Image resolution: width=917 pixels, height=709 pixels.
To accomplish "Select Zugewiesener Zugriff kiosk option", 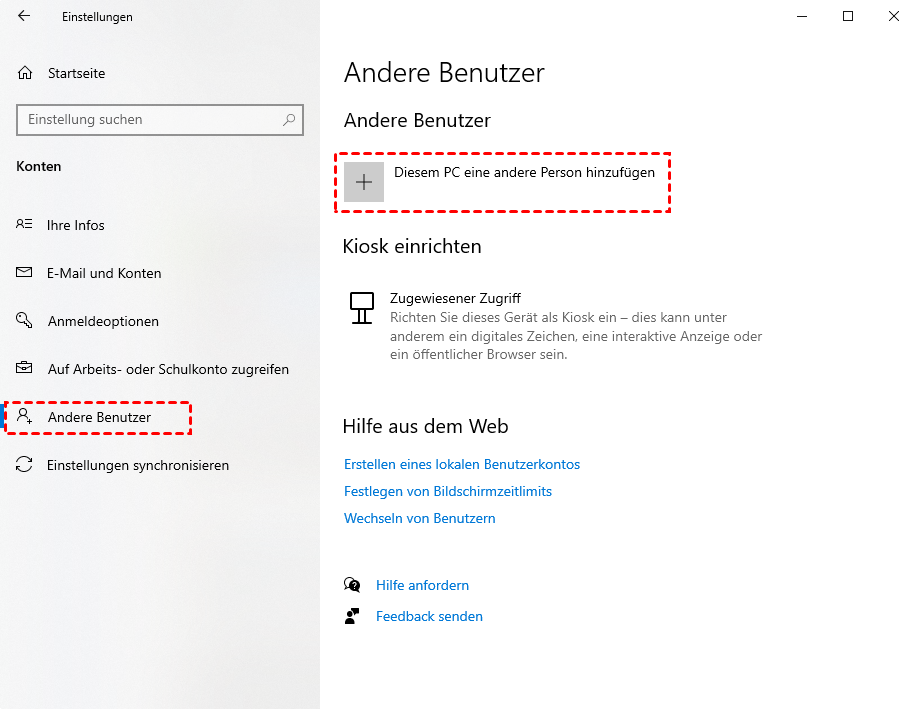I will 455,298.
